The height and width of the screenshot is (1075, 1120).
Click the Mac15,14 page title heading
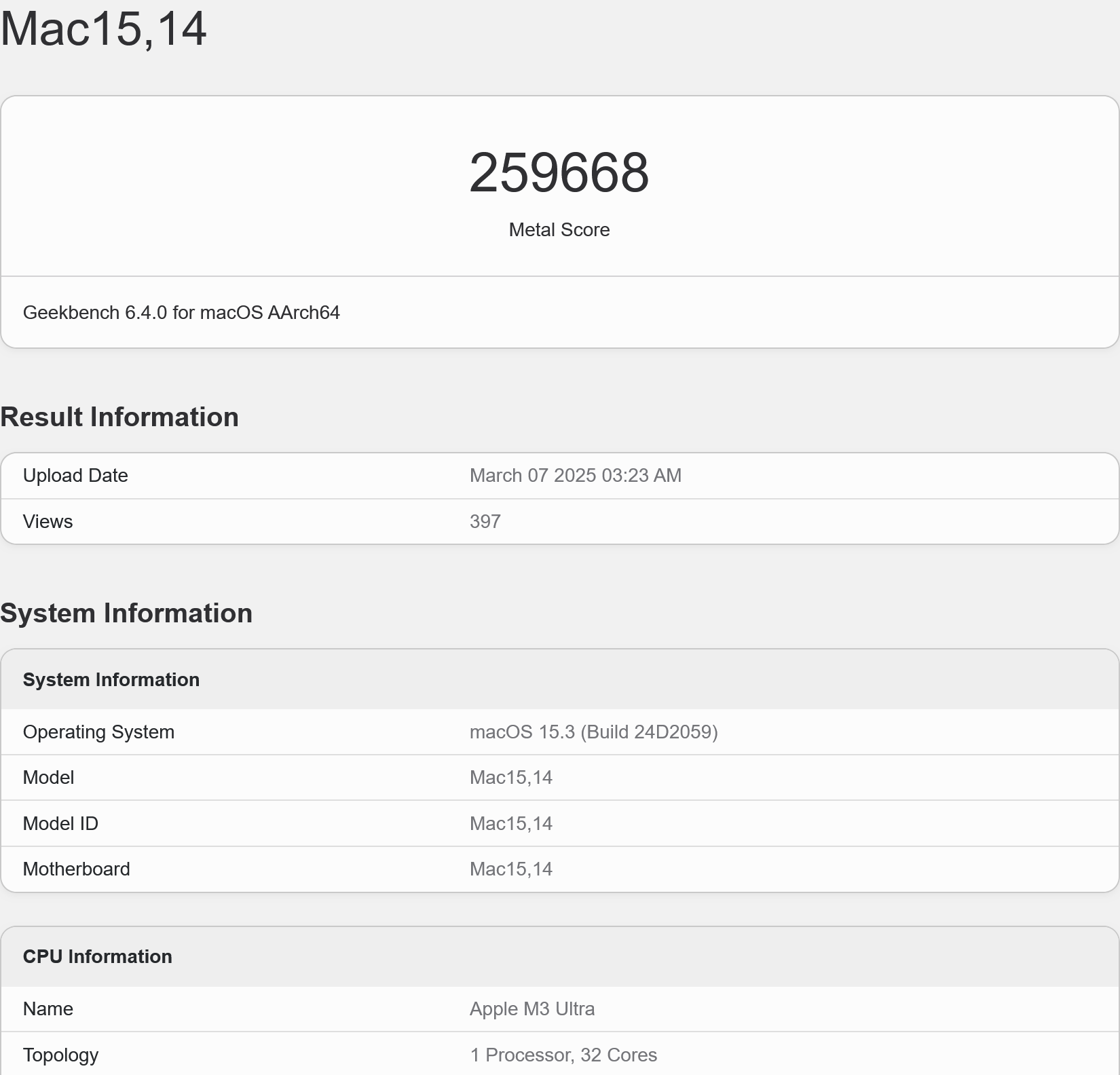[x=103, y=29]
